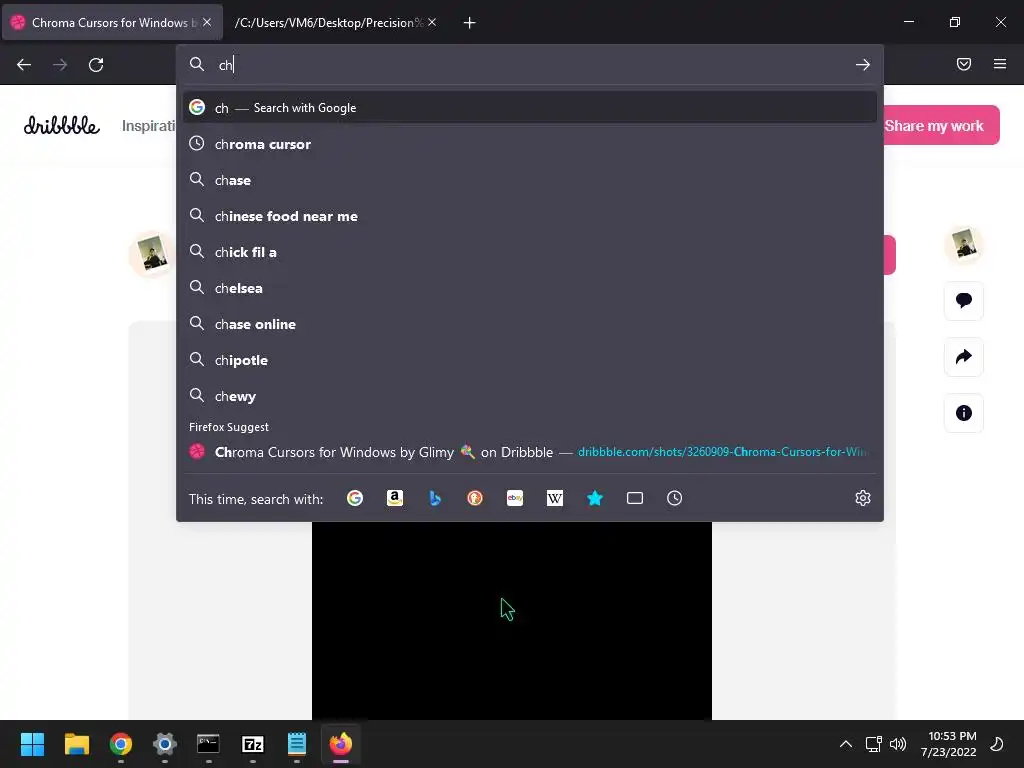
Task: Click the Go arrow in the address bar
Action: [x=863, y=65]
